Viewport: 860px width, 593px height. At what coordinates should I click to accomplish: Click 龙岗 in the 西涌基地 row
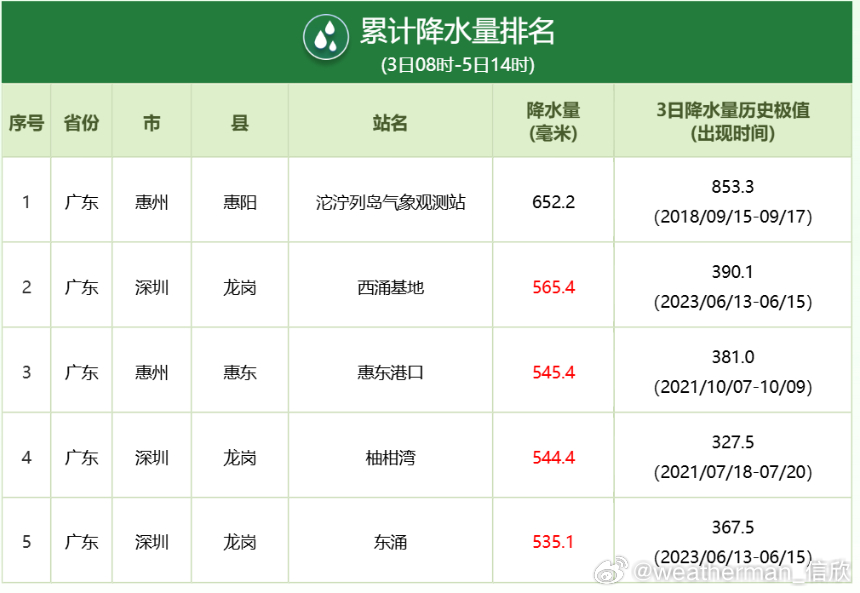pyautogui.click(x=240, y=287)
